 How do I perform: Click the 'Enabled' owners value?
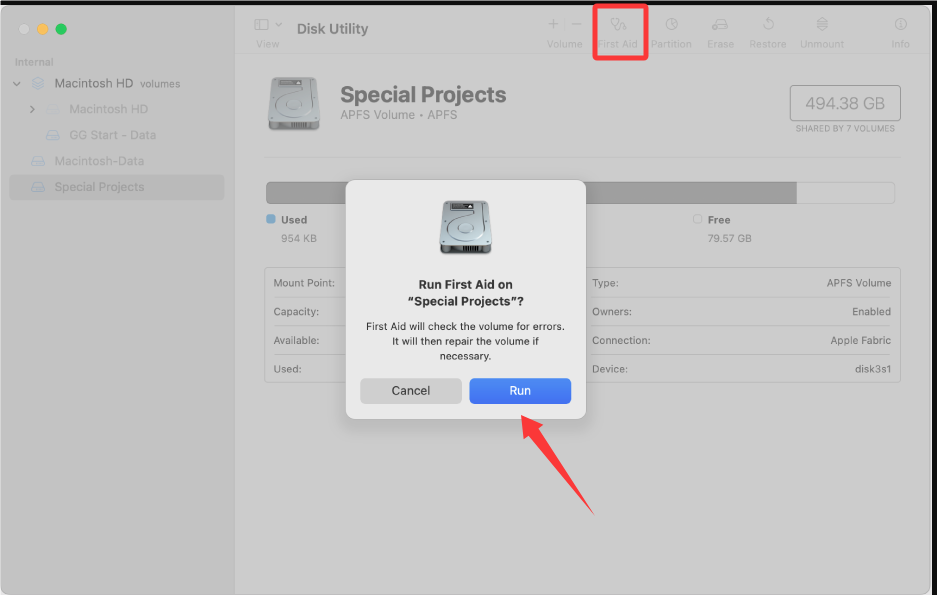871,312
